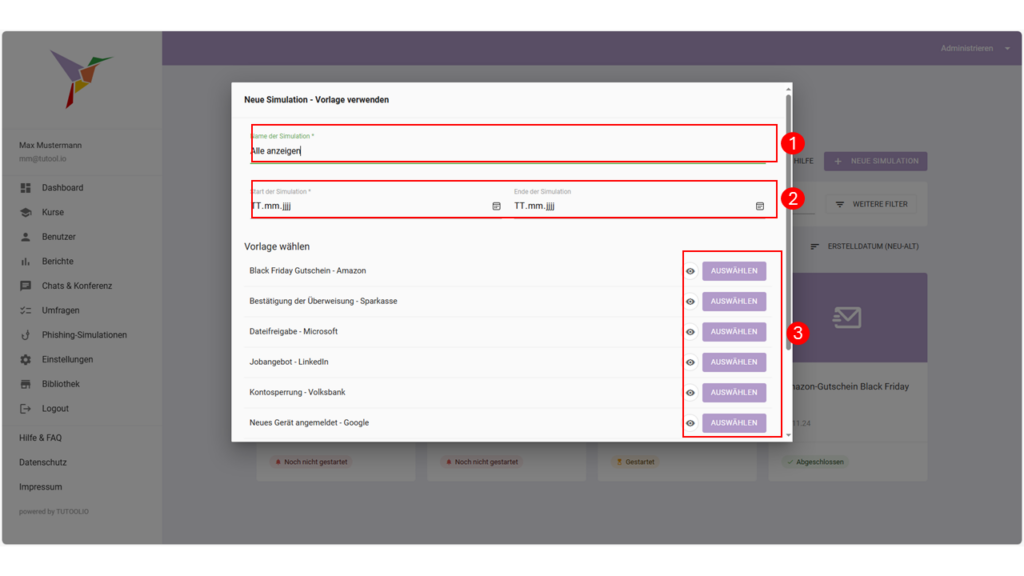Click the Logout exit icon
1024x576 pixels.
pyautogui.click(x=25, y=409)
